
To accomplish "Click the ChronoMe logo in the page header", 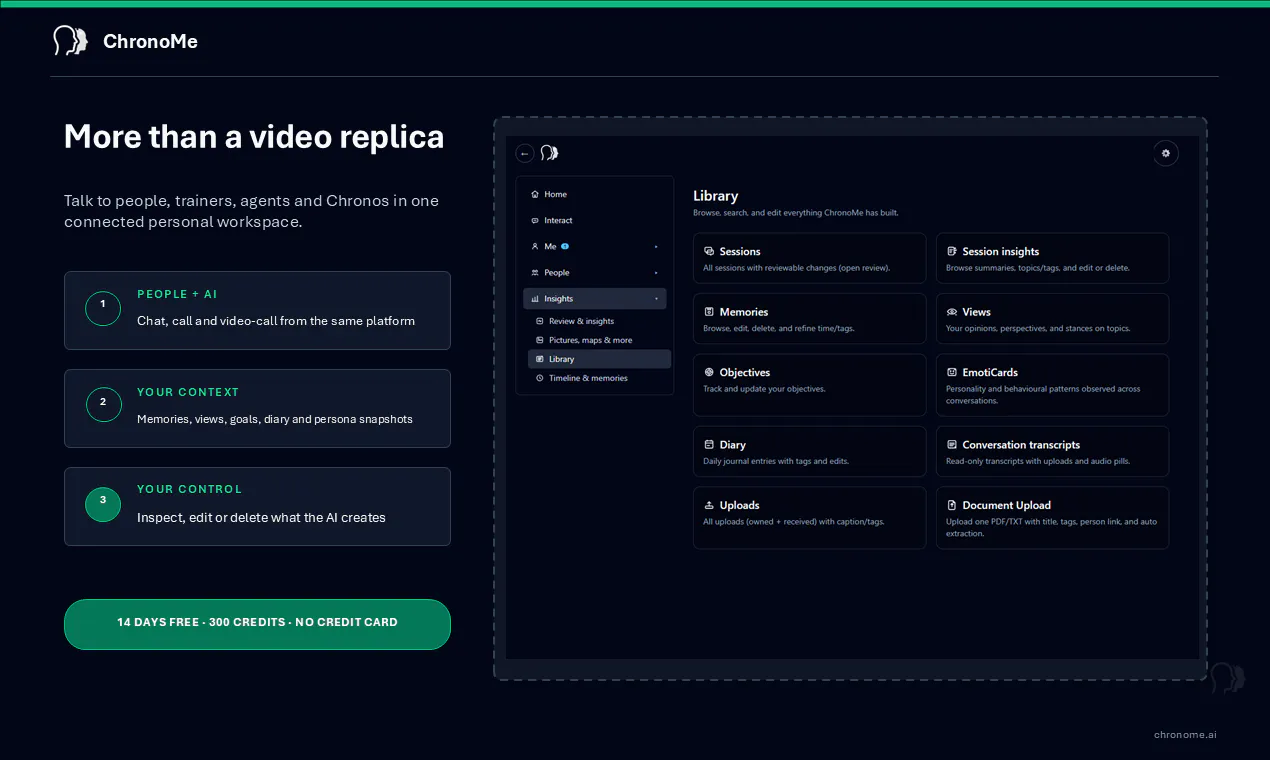I will pos(70,41).
